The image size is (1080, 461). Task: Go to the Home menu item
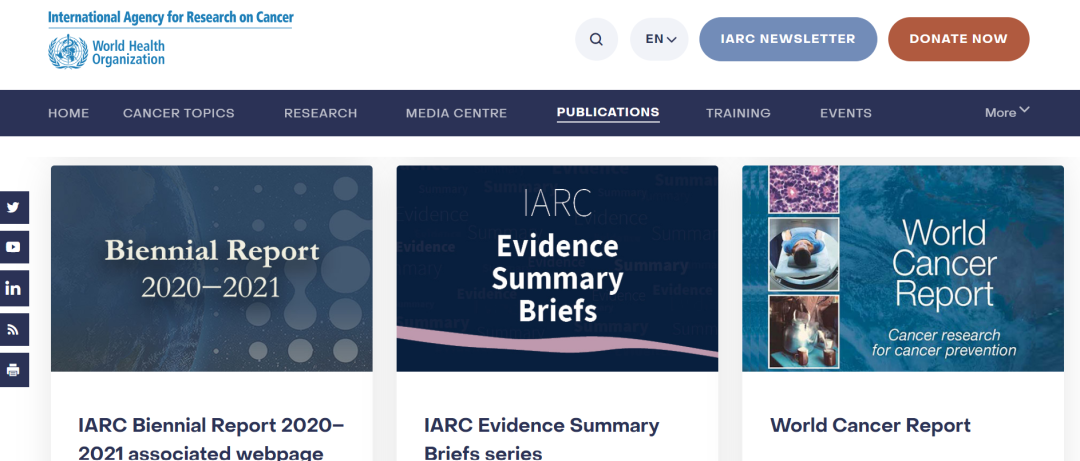click(x=68, y=113)
